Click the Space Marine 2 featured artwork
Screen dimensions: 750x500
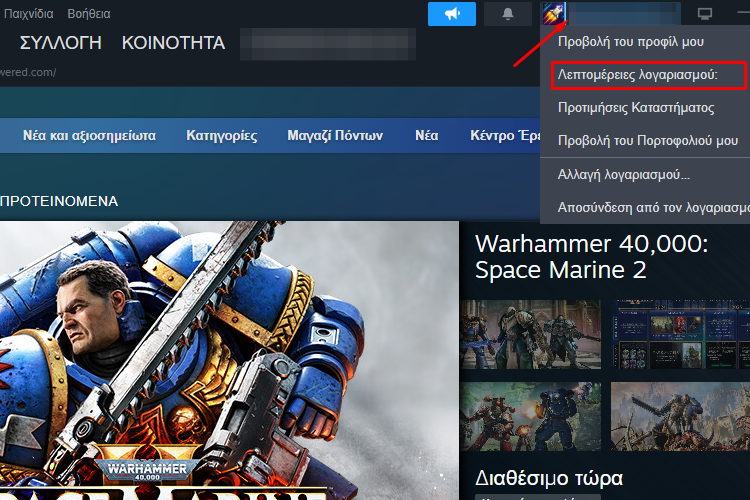[229, 360]
